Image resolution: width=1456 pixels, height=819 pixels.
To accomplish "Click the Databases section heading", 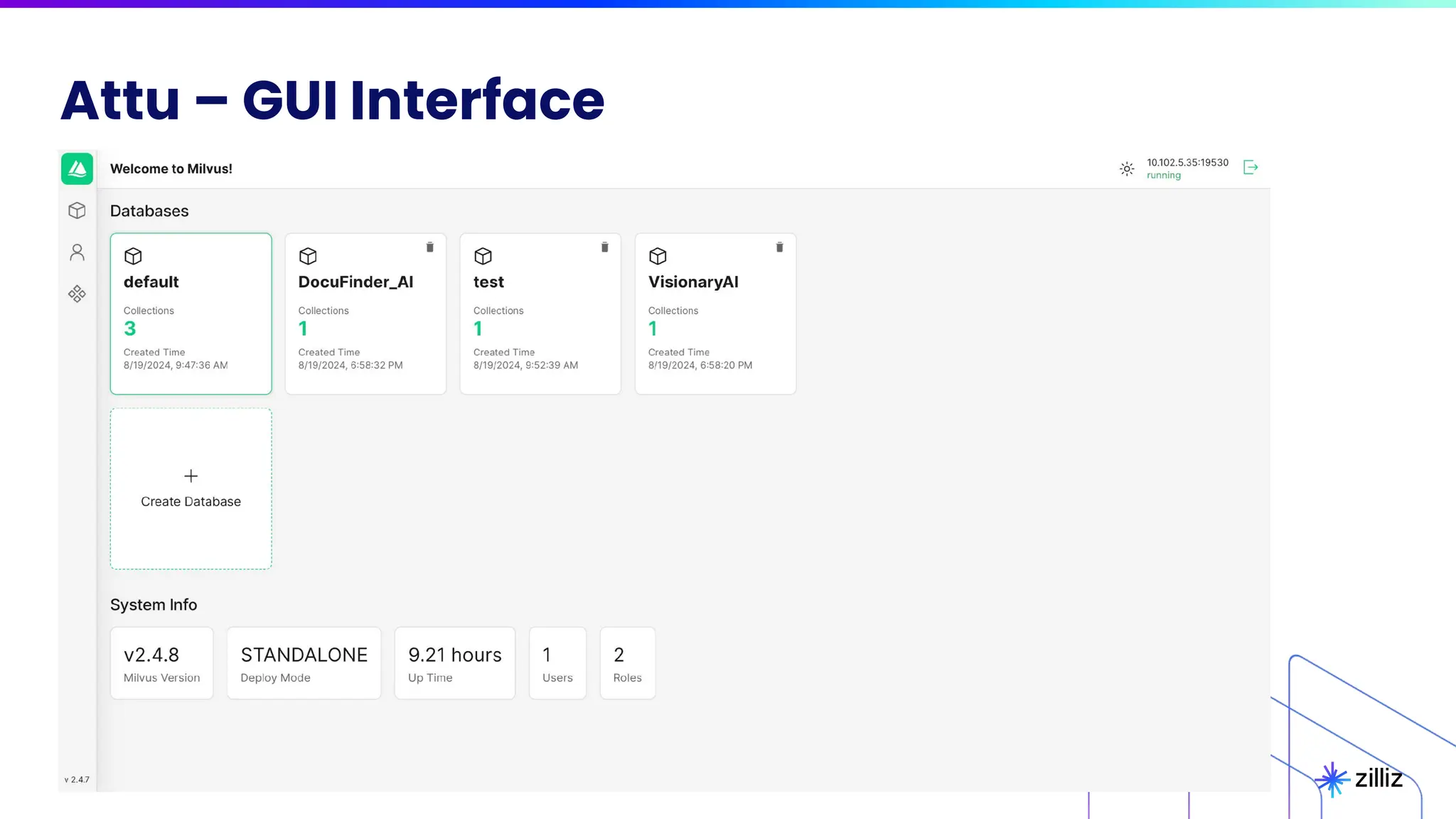I will pos(149,211).
